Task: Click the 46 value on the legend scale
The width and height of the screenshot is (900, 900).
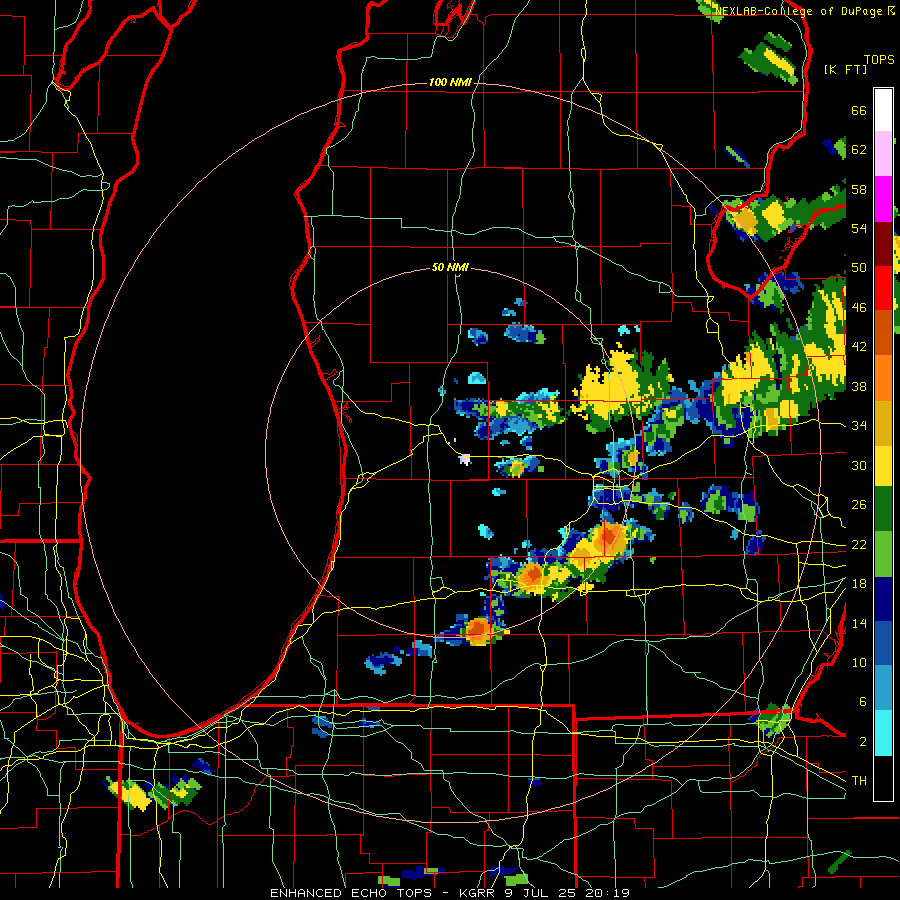Action: click(859, 308)
